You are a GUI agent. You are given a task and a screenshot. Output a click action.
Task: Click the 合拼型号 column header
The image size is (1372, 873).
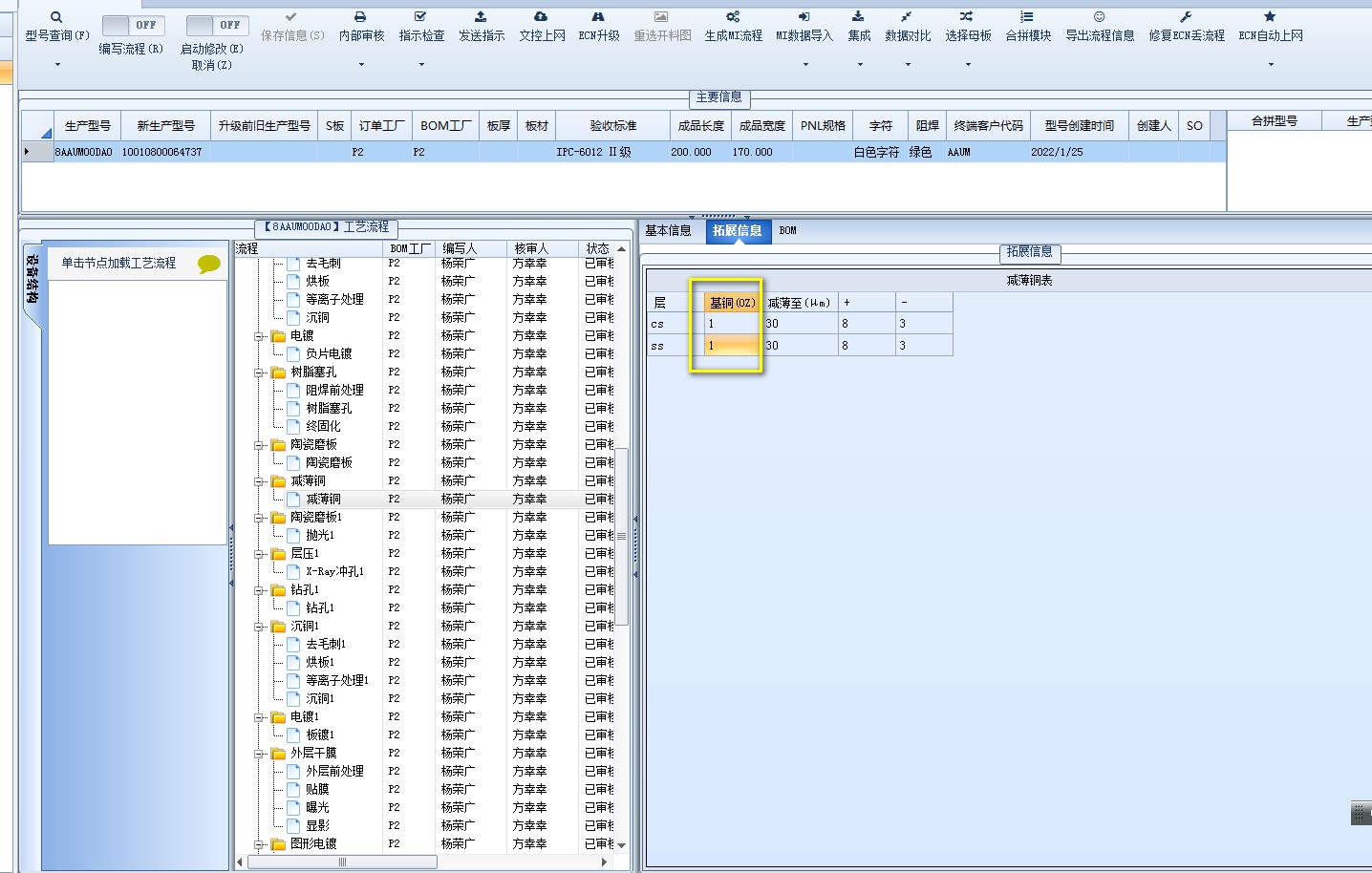1275,121
